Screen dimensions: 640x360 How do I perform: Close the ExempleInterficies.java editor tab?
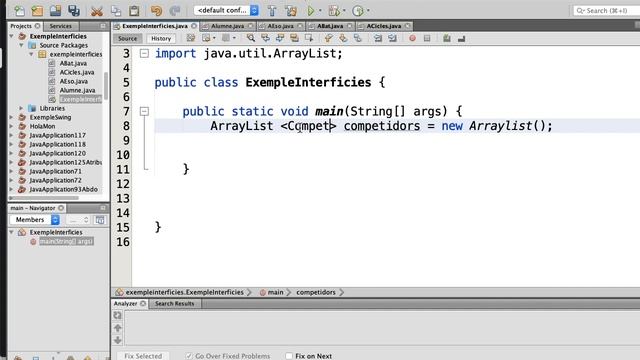194,26
